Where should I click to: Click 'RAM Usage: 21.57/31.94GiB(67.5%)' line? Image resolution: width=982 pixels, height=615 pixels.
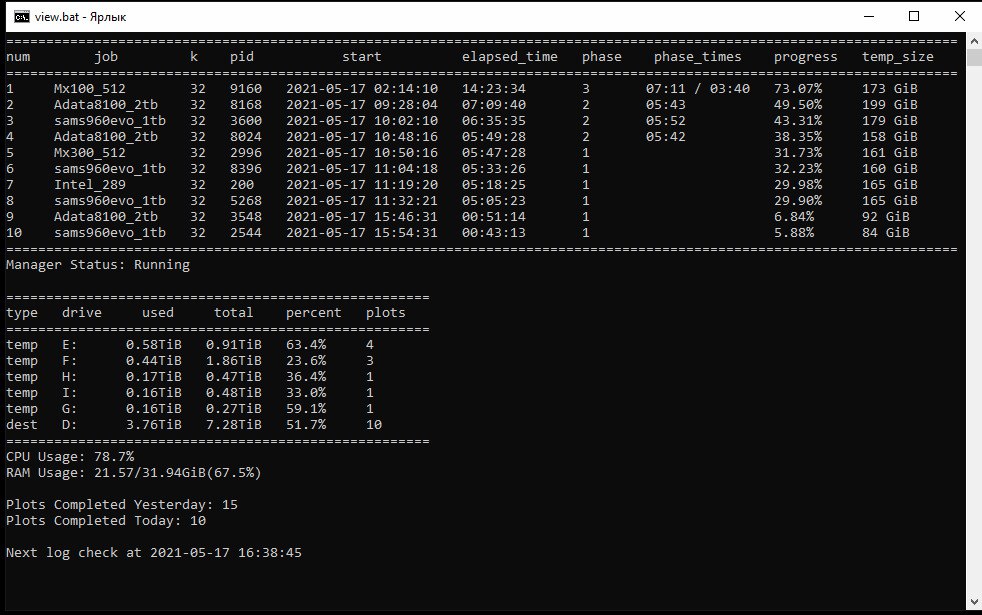point(134,473)
